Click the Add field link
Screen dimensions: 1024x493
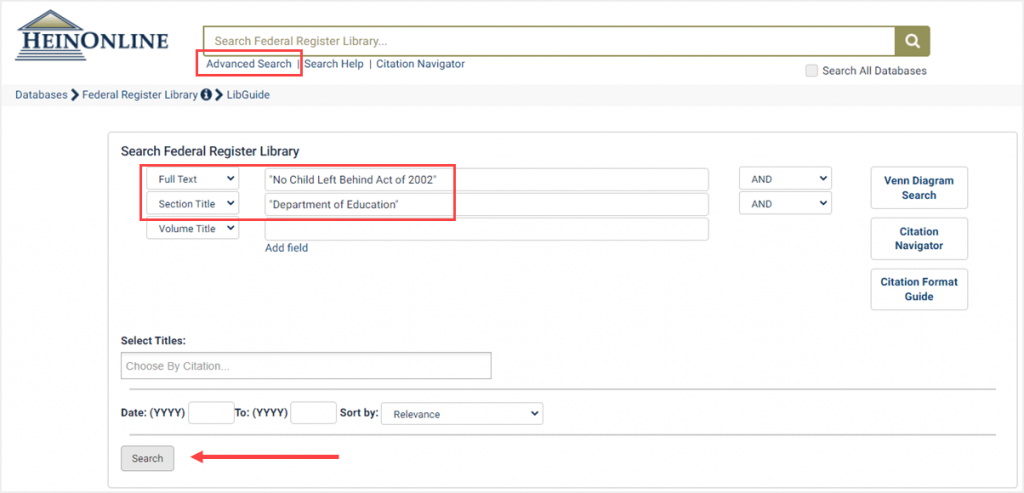[286, 248]
